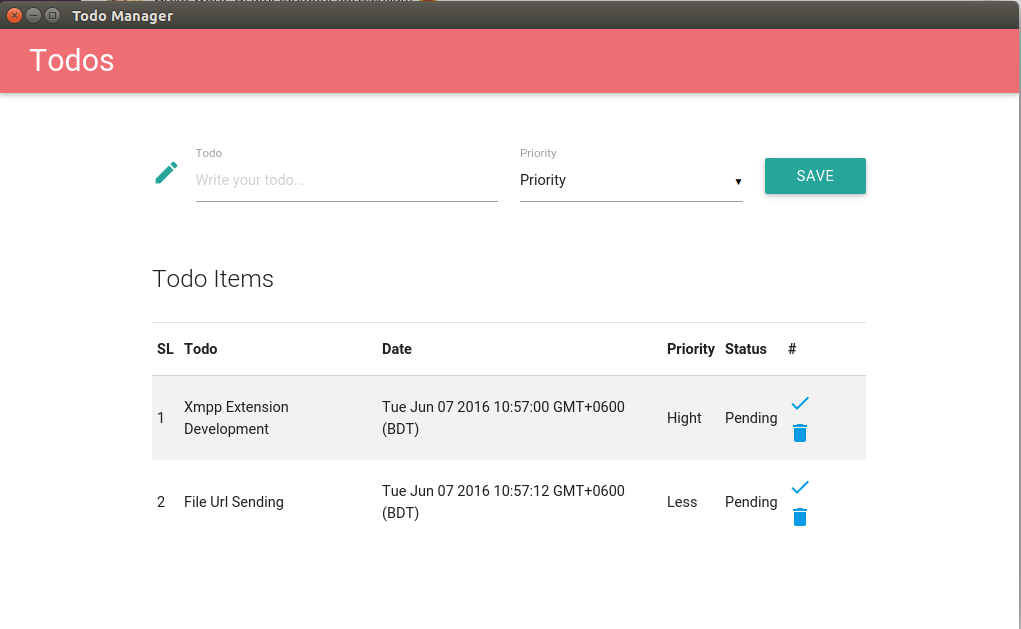Open the Priority dropdown
Screen dimensions: 1021x629
(x=631, y=180)
